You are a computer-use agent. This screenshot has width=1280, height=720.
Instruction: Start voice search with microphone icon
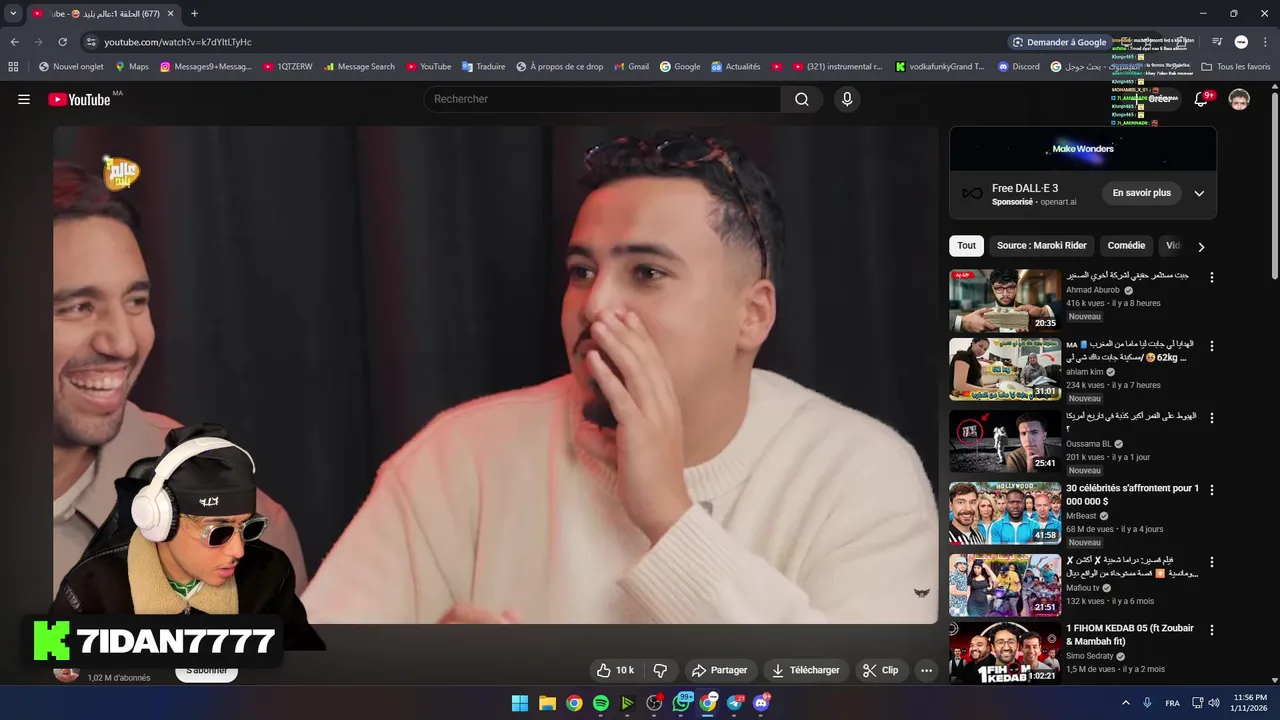[x=847, y=99]
